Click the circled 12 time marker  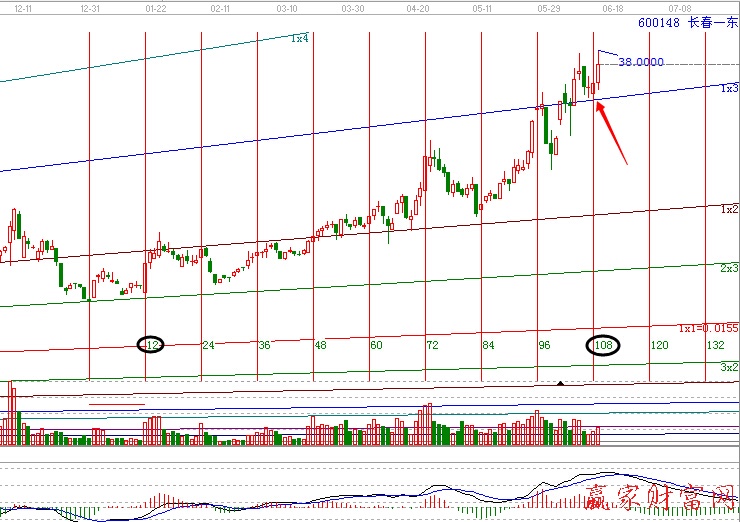(152, 345)
